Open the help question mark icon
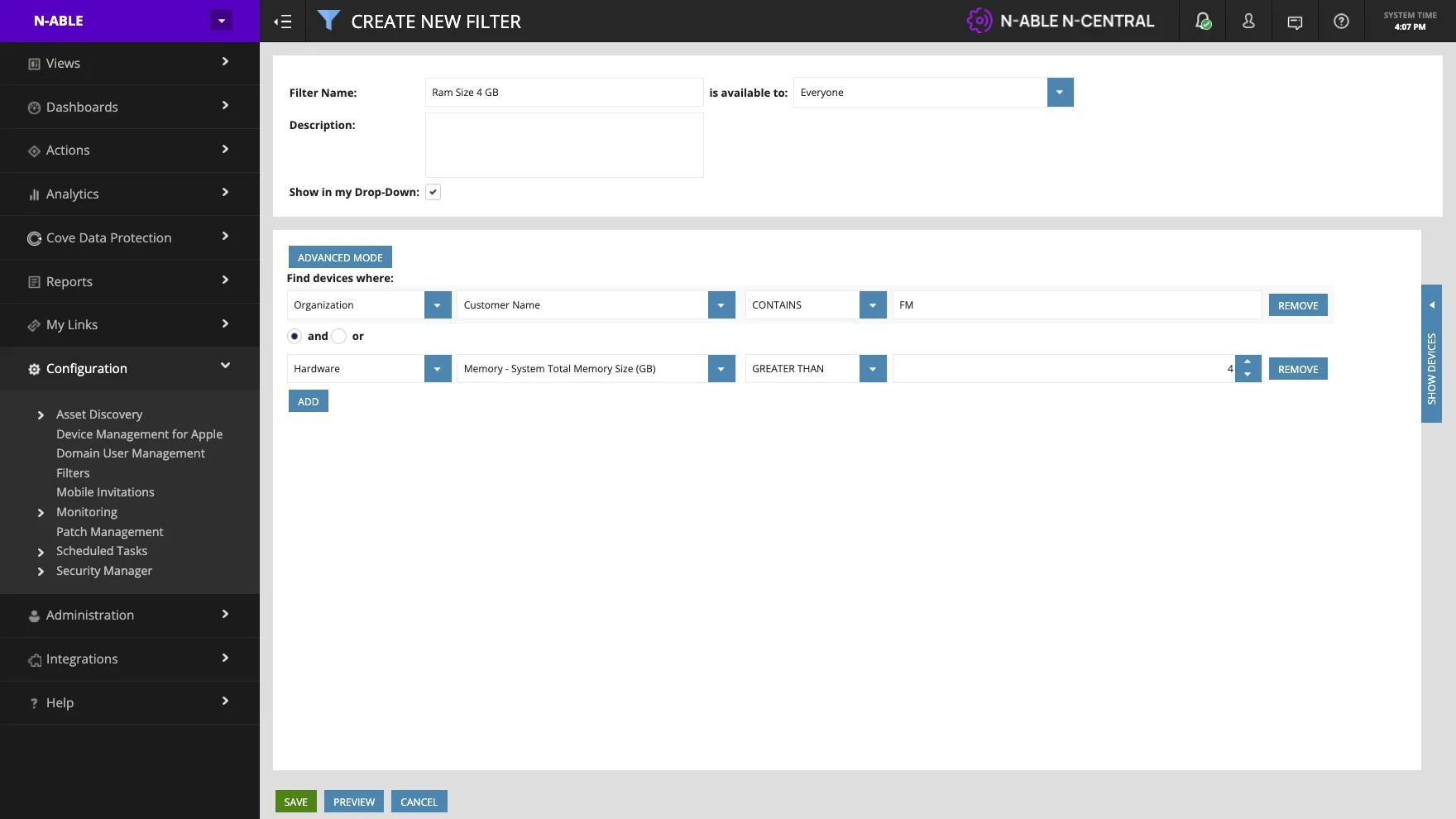 [x=1341, y=22]
